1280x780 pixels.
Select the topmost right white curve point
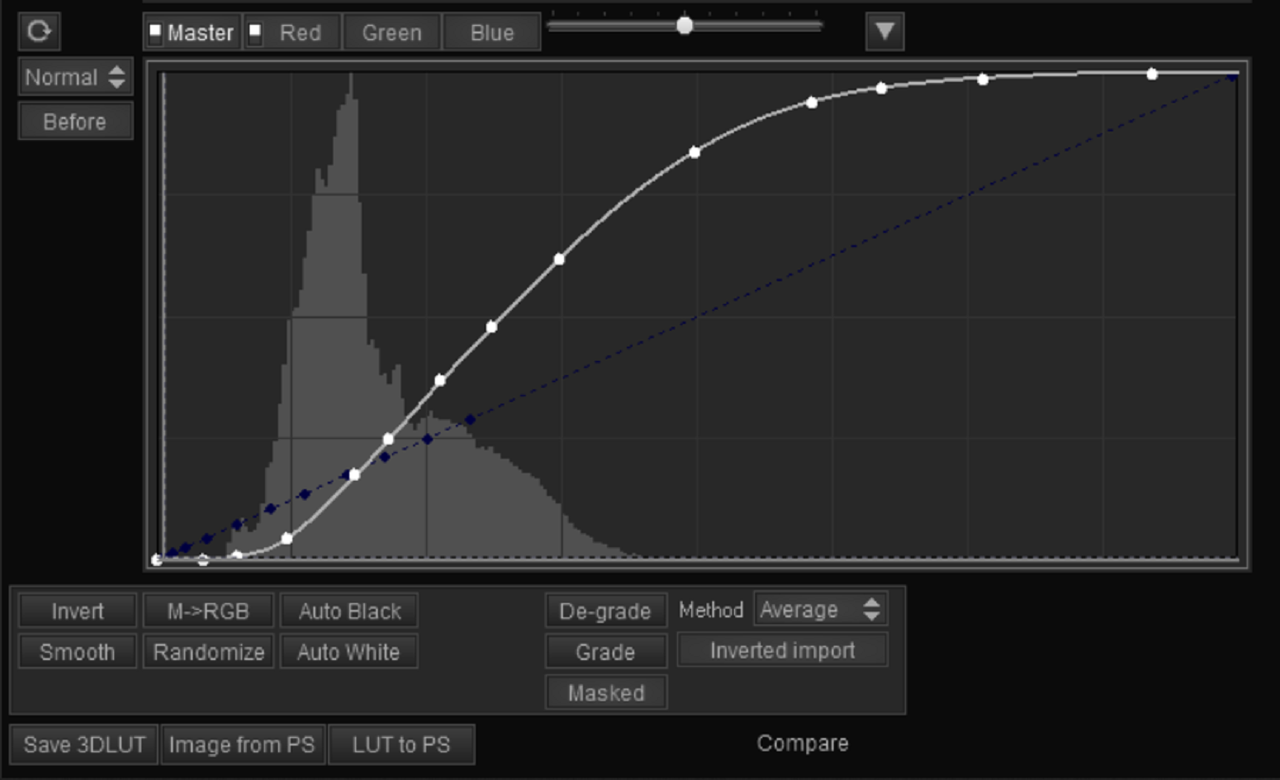tap(1152, 74)
